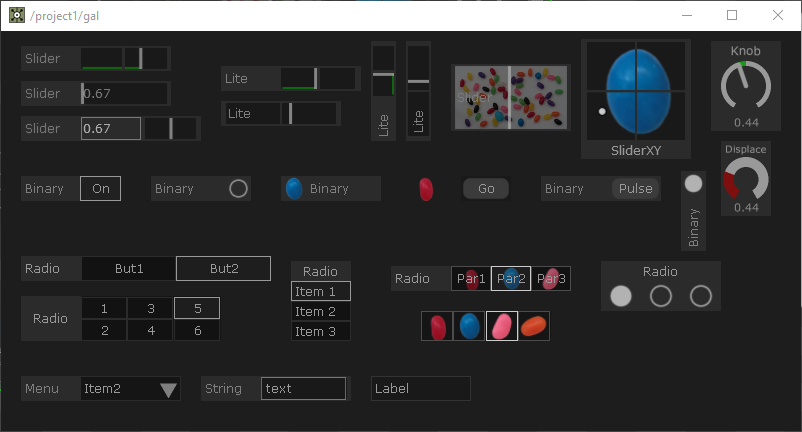This screenshot has height=432, width=802.
Task: Select the blue jellybean icon in bean row
Action: [x=469, y=326]
